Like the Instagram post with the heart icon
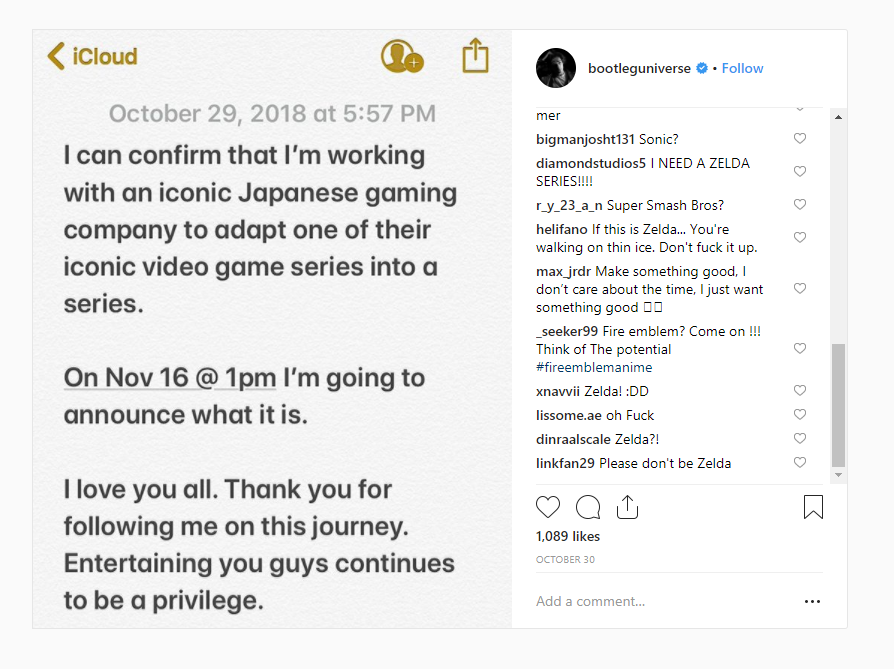 tap(548, 507)
